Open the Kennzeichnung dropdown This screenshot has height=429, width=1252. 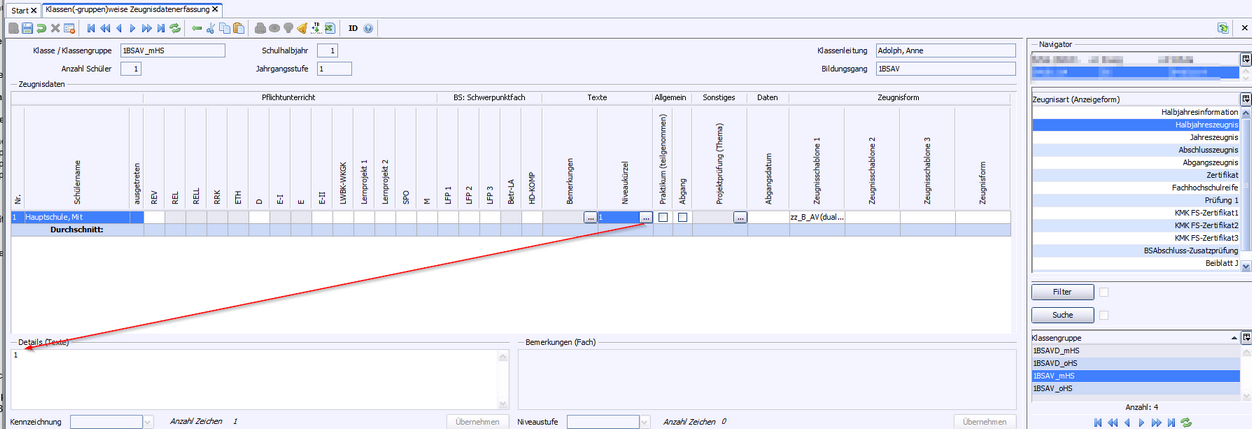click(x=149, y=422)
